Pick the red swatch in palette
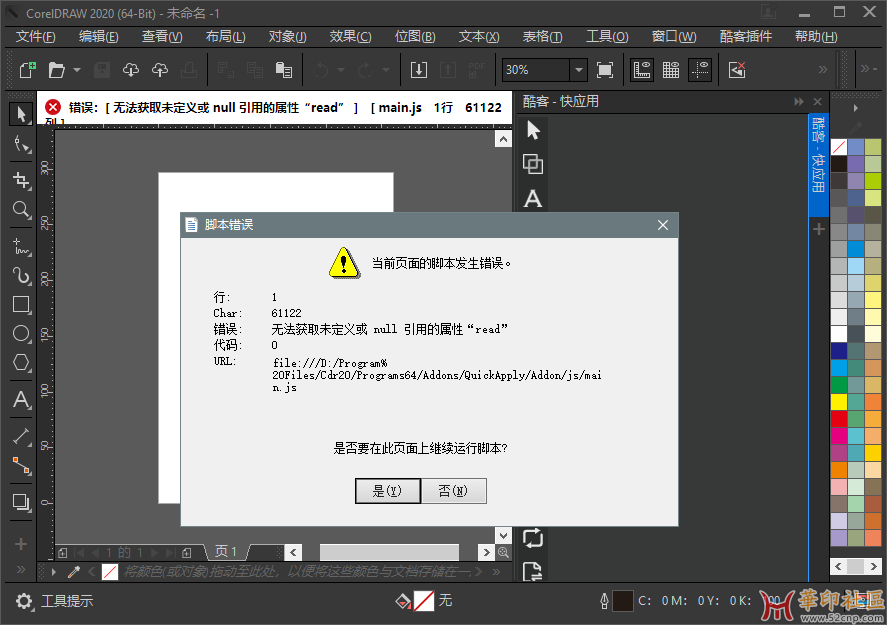887x625 pixels. coord(839,419)
